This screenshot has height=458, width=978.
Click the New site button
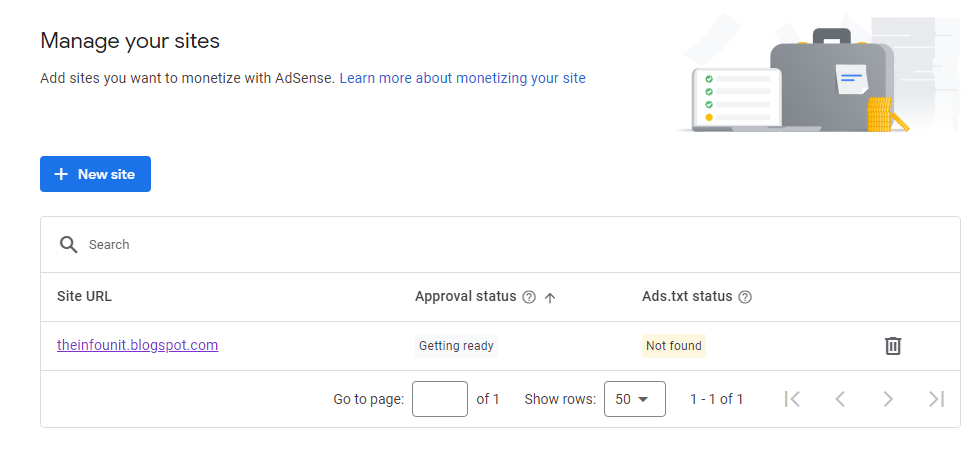[x=95, y=174]
